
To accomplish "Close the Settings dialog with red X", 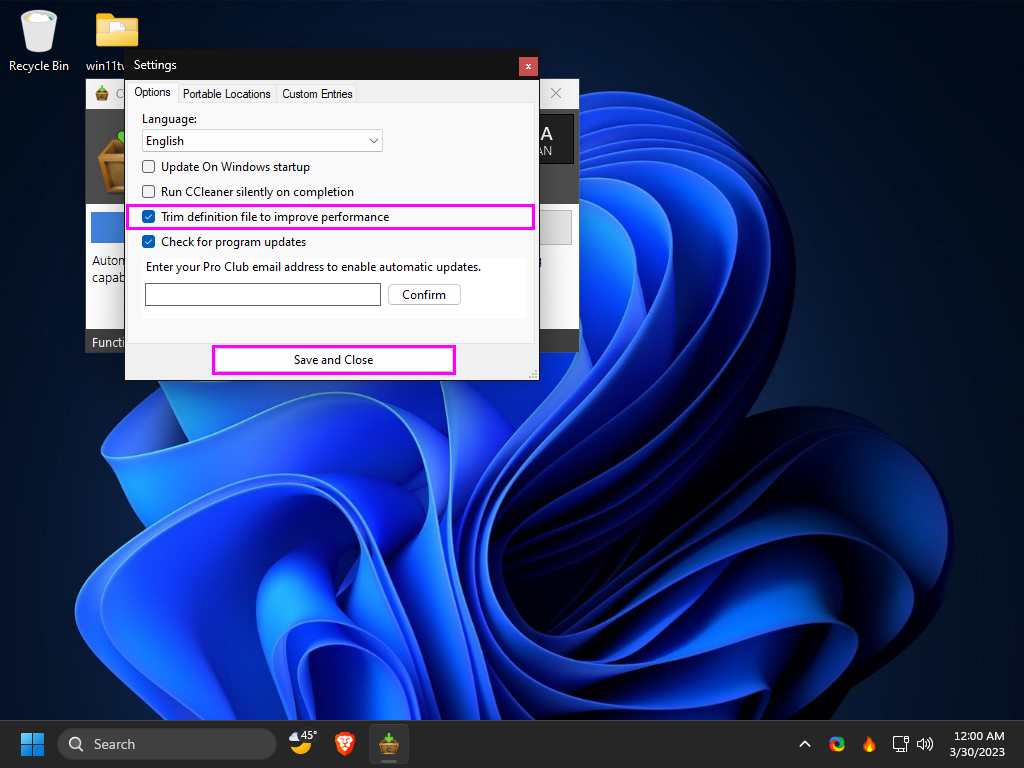I will click(528, 66).
